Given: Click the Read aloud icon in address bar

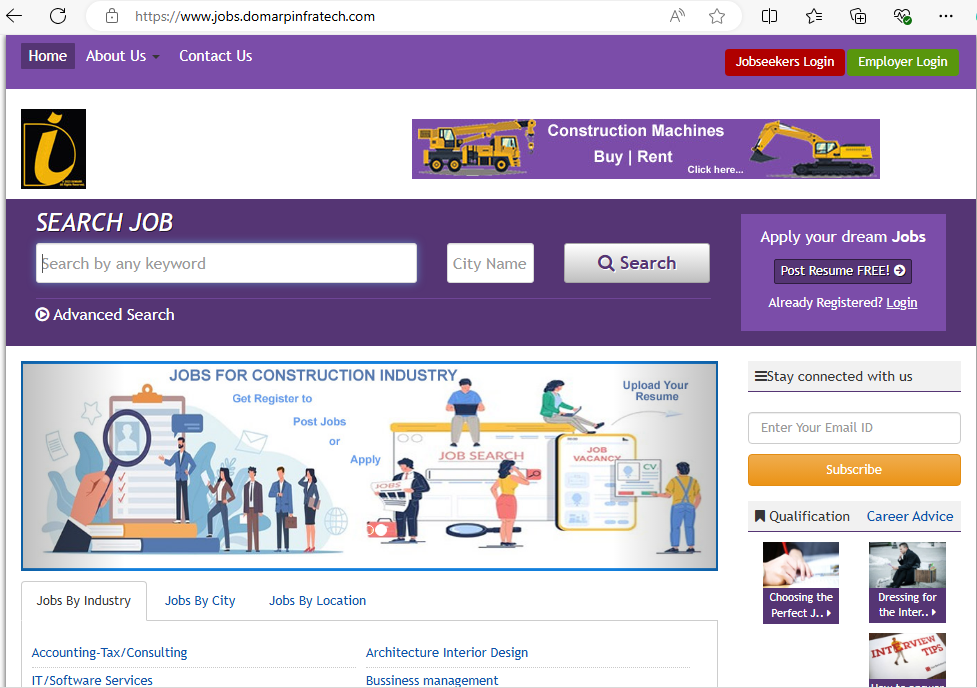Looking at the screenshot, I should (x=677, y=16).
